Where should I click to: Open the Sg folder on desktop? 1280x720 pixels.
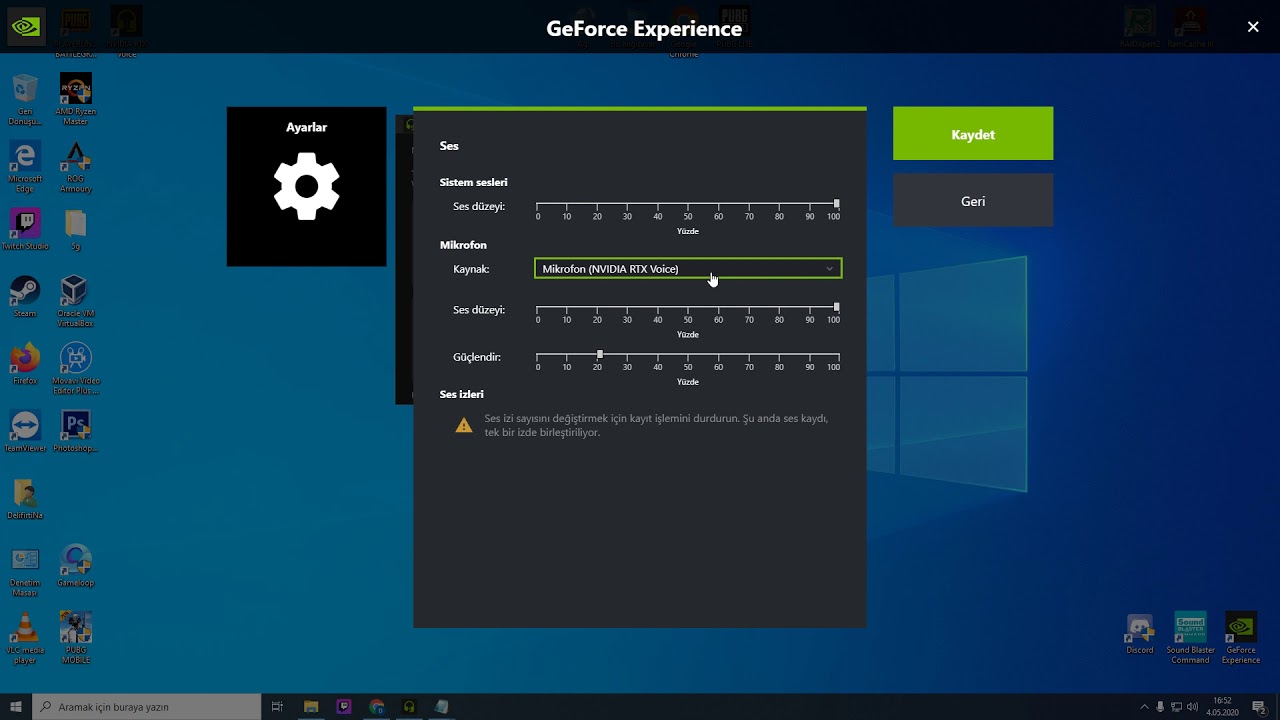pyautogui.click(x=76, y=230)
